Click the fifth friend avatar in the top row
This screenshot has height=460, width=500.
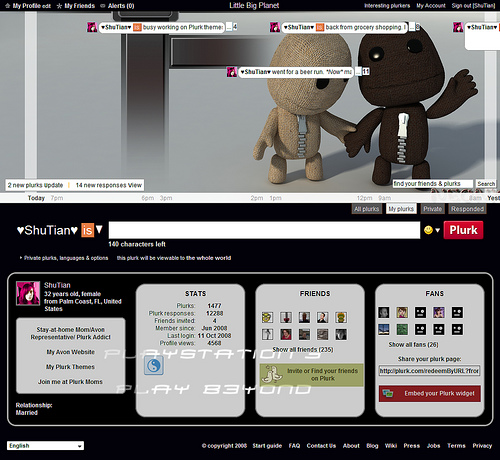coord(341,317)
